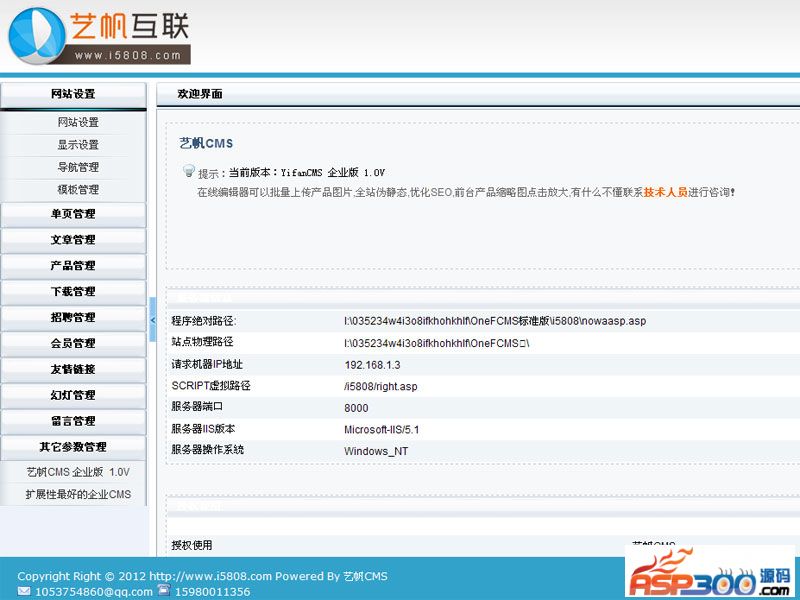Expand the 友情链接 section
Image resolution: width=800 pixels, height=600 pixels.
click(73, 370)
